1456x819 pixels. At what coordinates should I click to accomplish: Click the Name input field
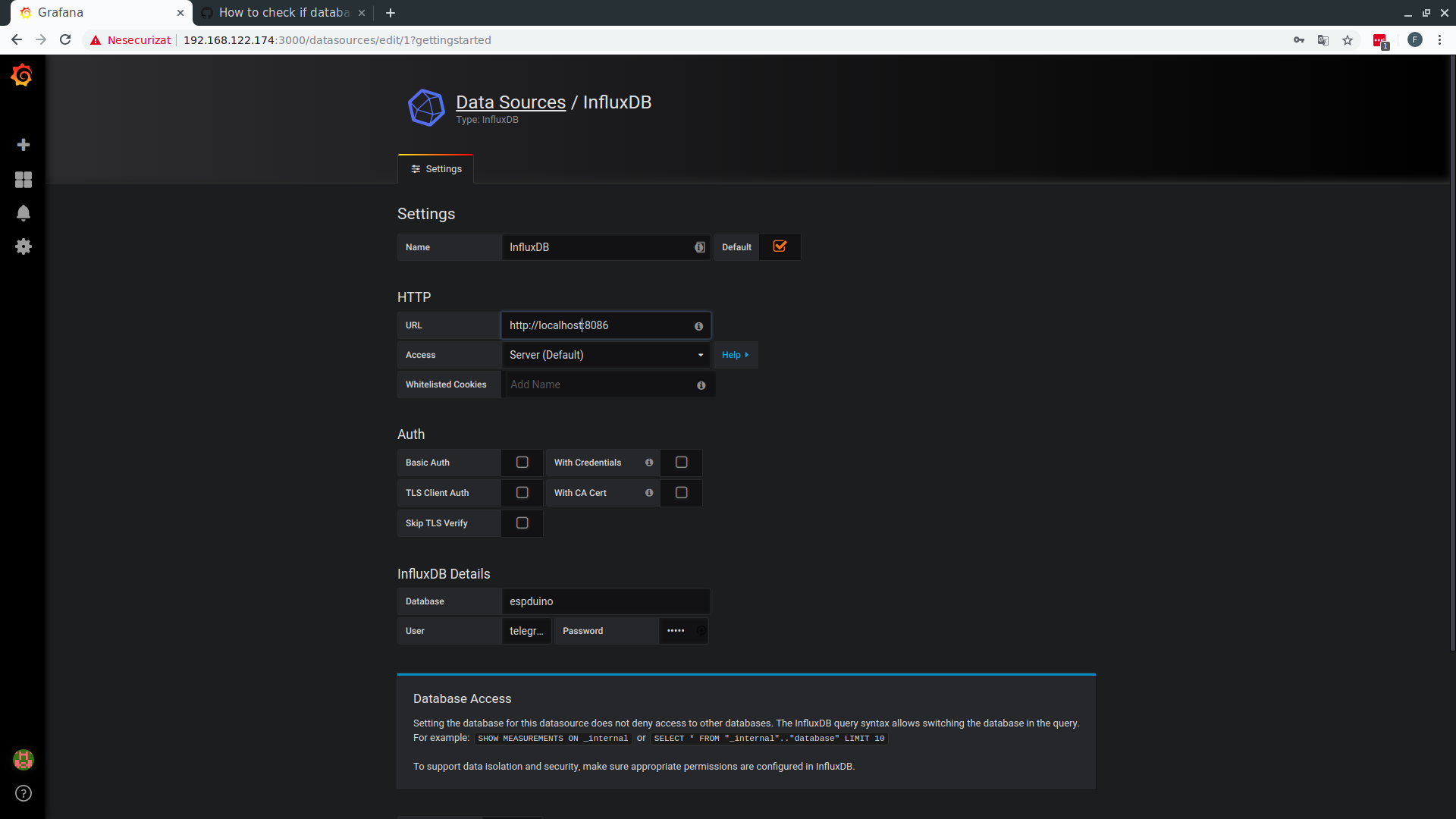pyautogui.click(x=606, y=247)
